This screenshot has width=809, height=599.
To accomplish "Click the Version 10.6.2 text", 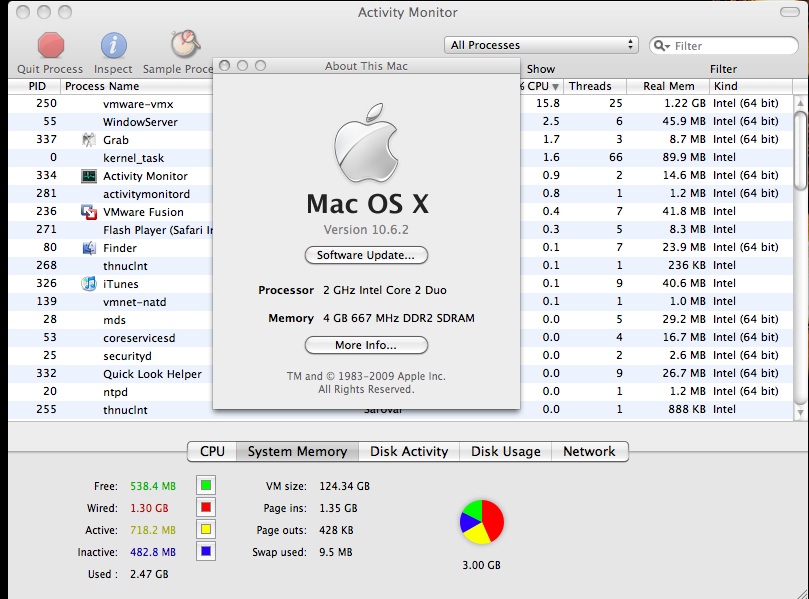I will click(x=366, y=230).
